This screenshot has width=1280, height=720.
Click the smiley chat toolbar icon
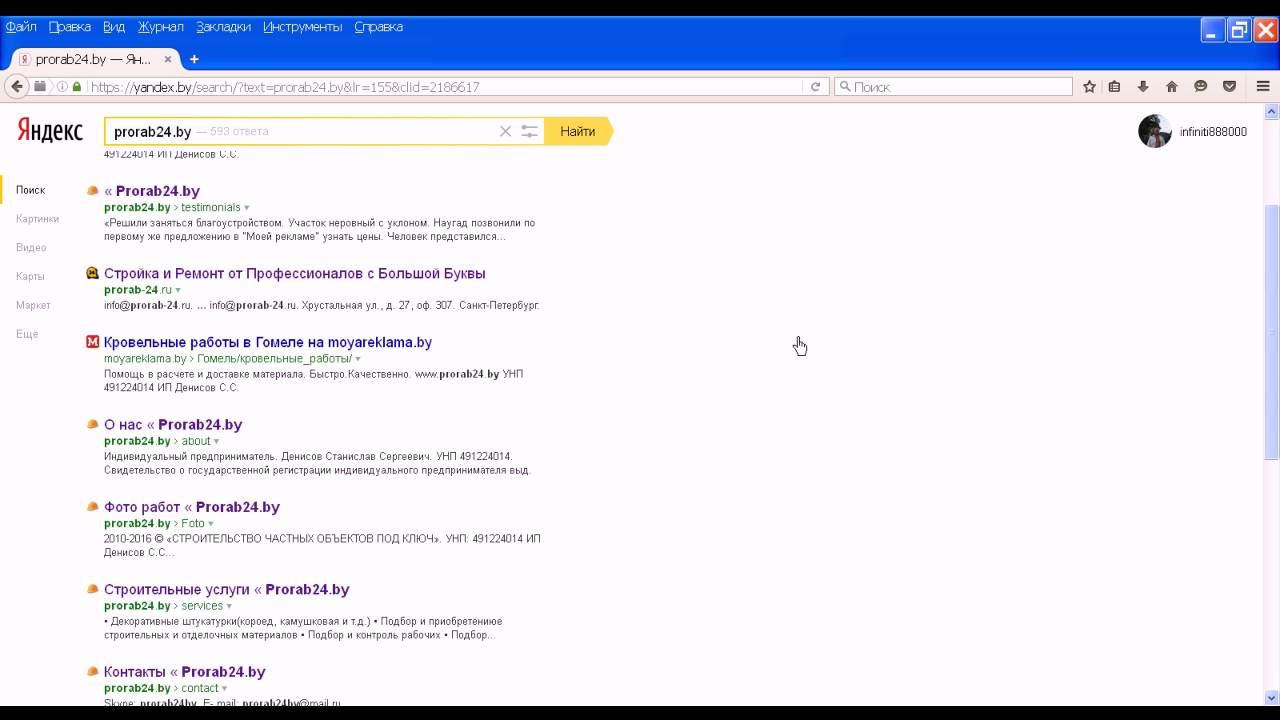pyautogui.click(x=1201, y=87)
